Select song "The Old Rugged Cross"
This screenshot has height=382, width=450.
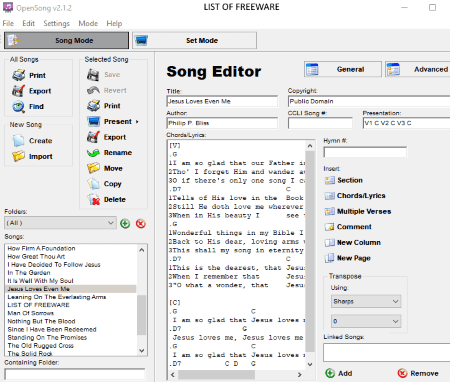[40, 346]
